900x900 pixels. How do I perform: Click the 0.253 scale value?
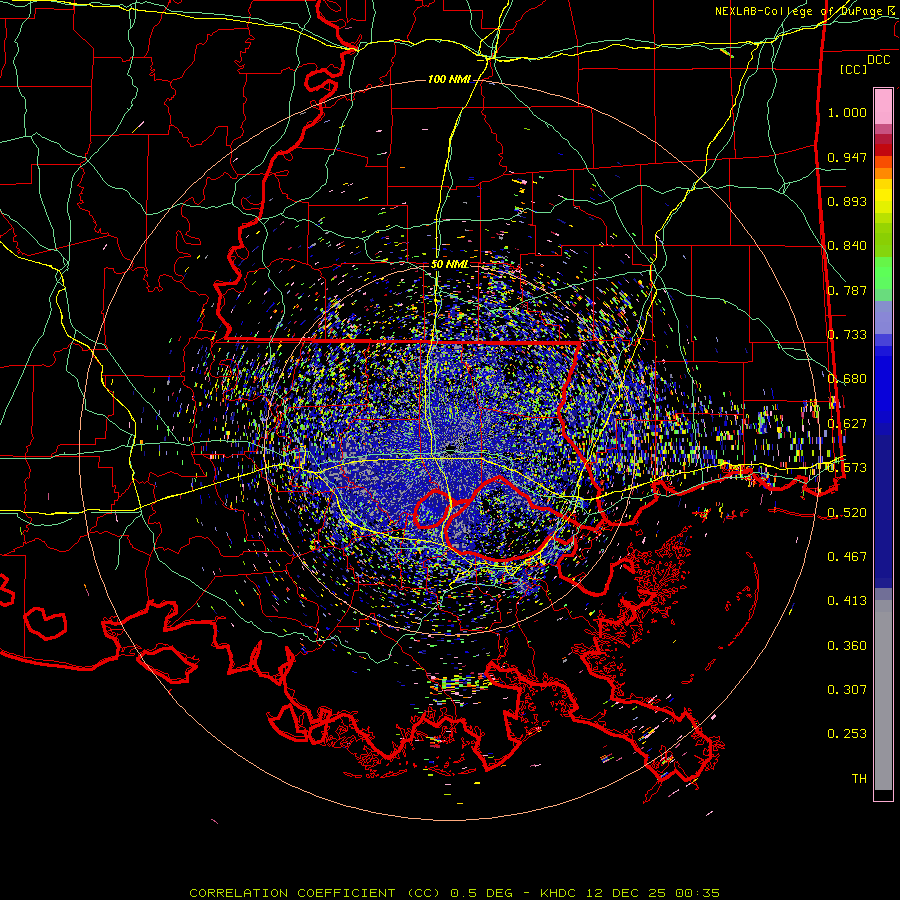point(847,734)
